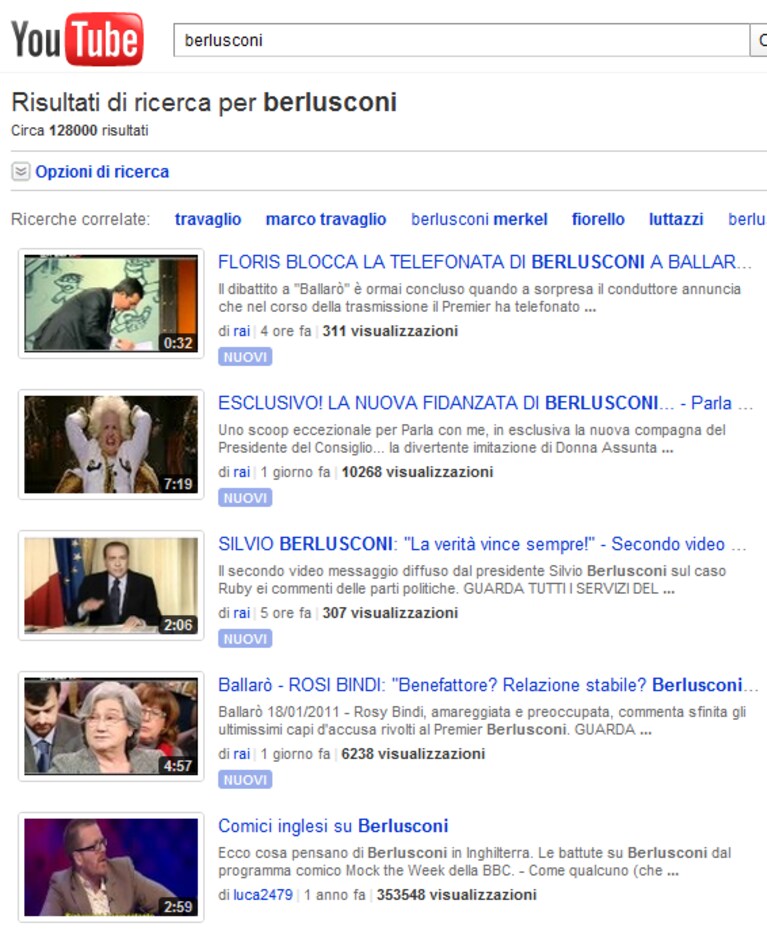The image size is (767, 946).
Task: Open rai channel under Floris video
Action: click(x=241, y=331)
